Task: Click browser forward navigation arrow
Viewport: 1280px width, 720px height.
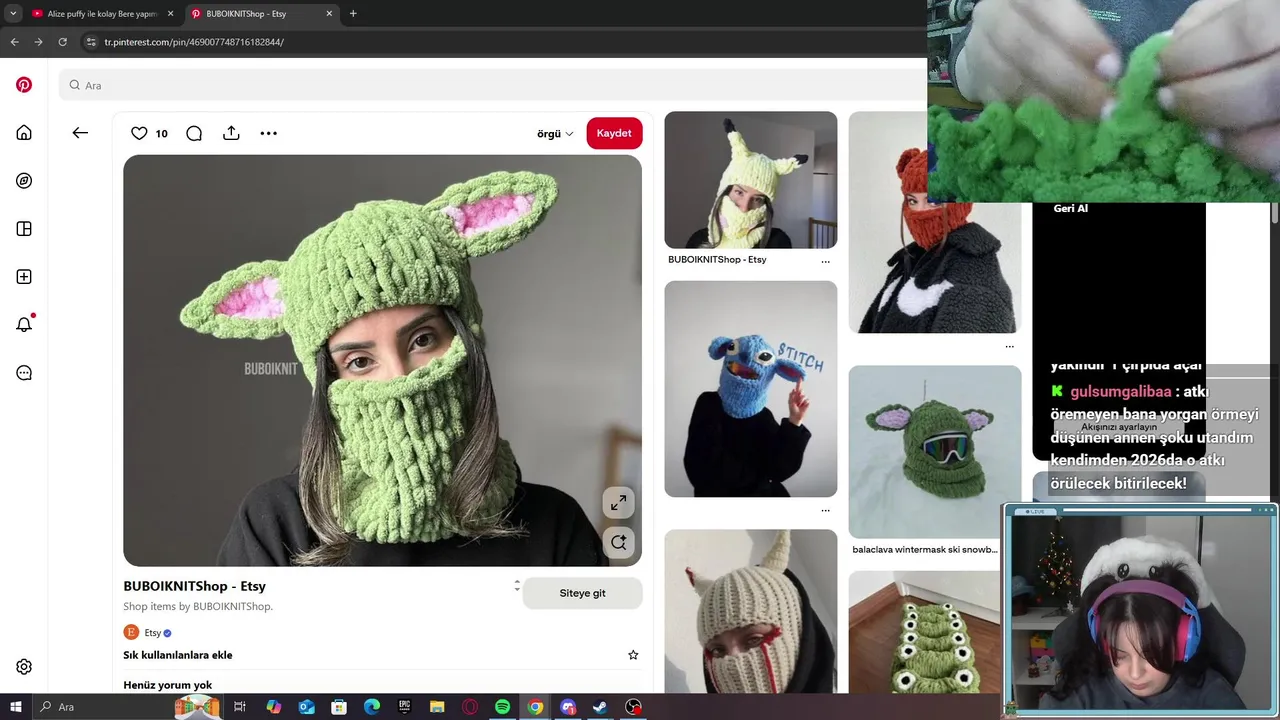Action: [x=38, y=42]
